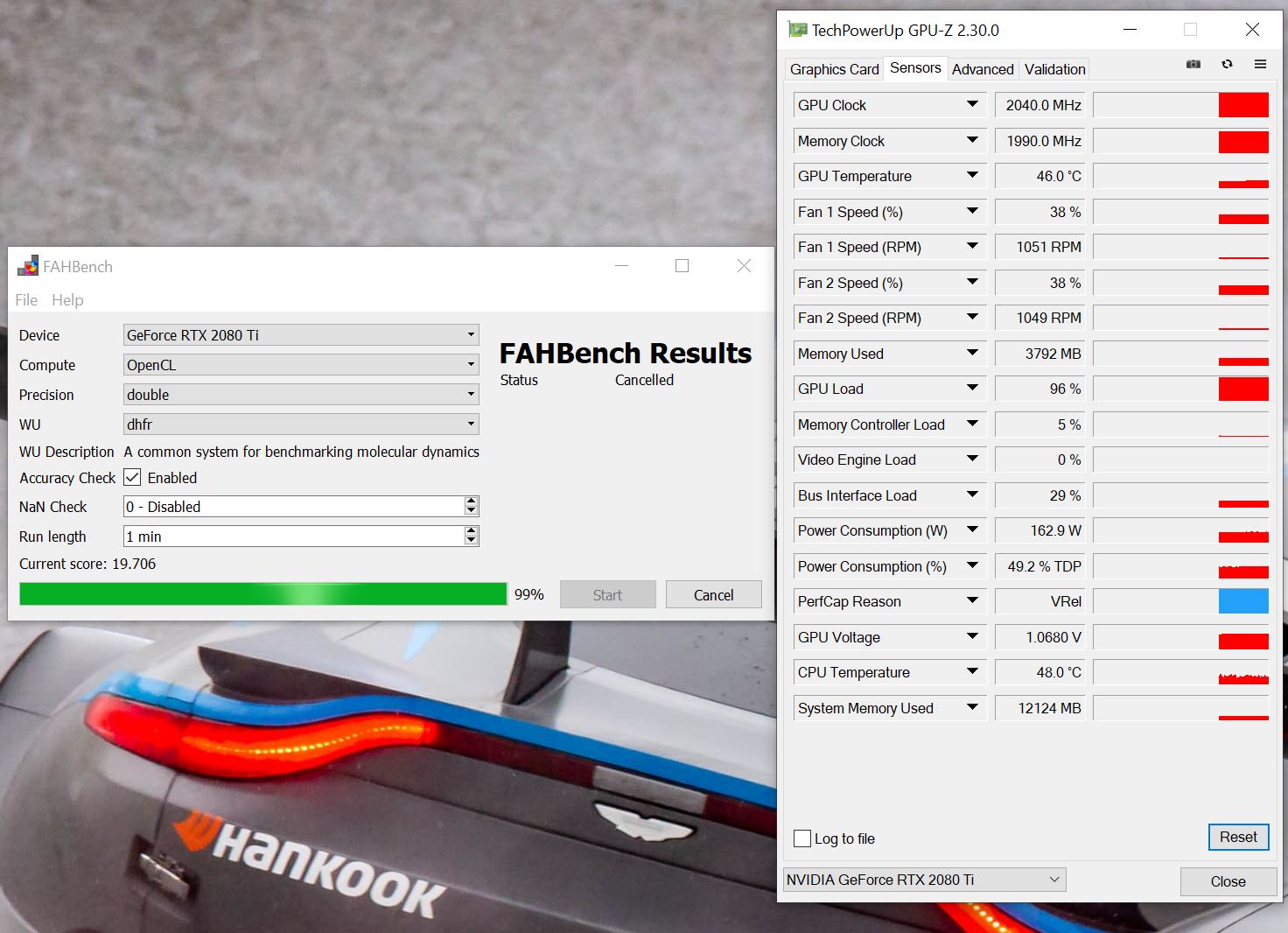Open the Video Engine Load dropdown
Viewport: 1288px width, 933px height.
pyautogui.click(x=972, y=459)
